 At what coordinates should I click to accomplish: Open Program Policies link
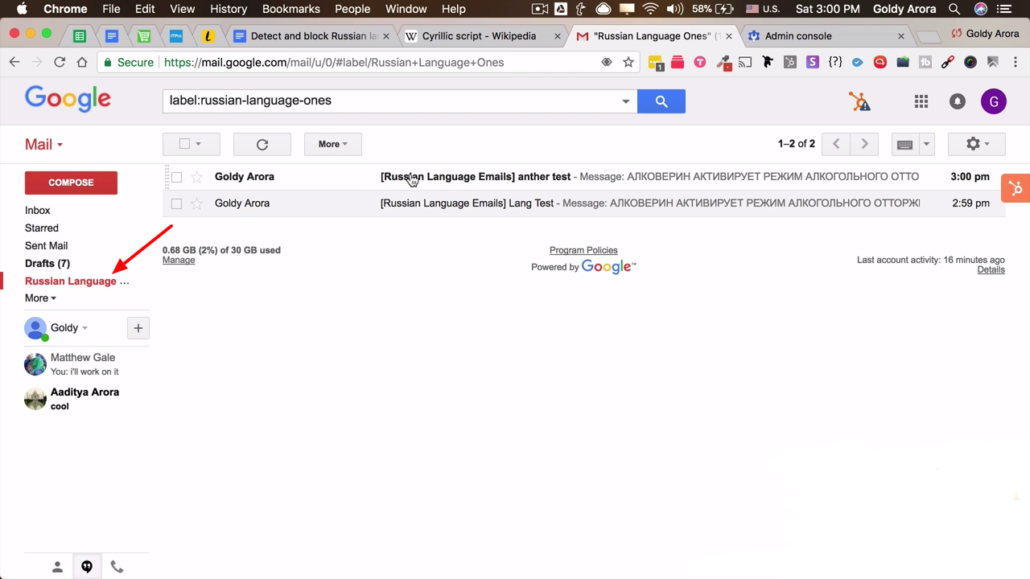[583, 250]
